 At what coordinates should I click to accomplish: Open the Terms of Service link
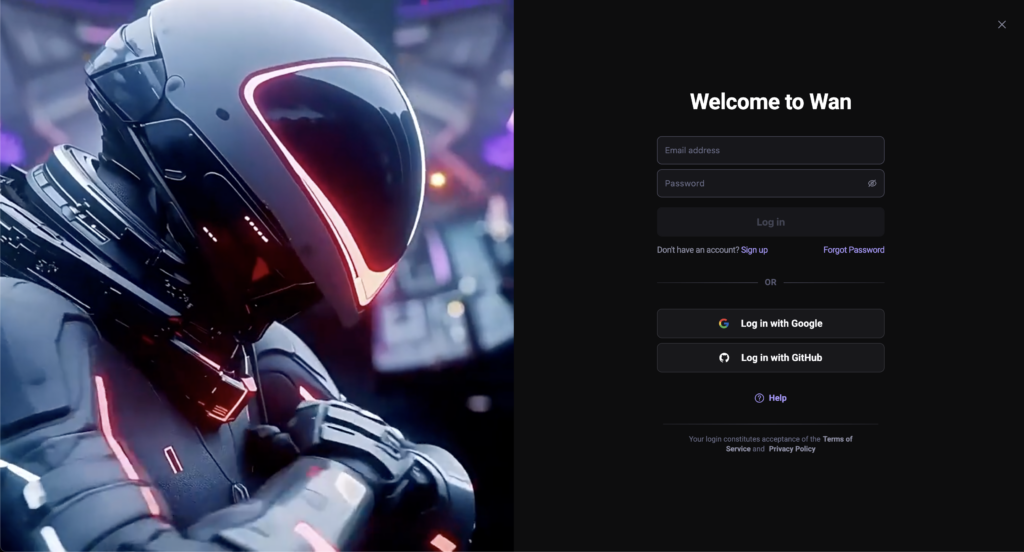(837, 439)
